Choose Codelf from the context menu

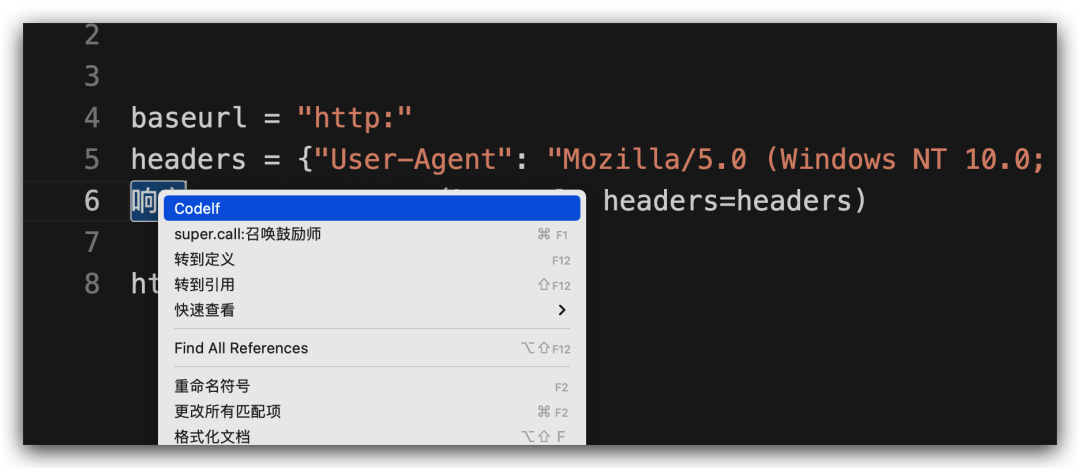point(372,208)
